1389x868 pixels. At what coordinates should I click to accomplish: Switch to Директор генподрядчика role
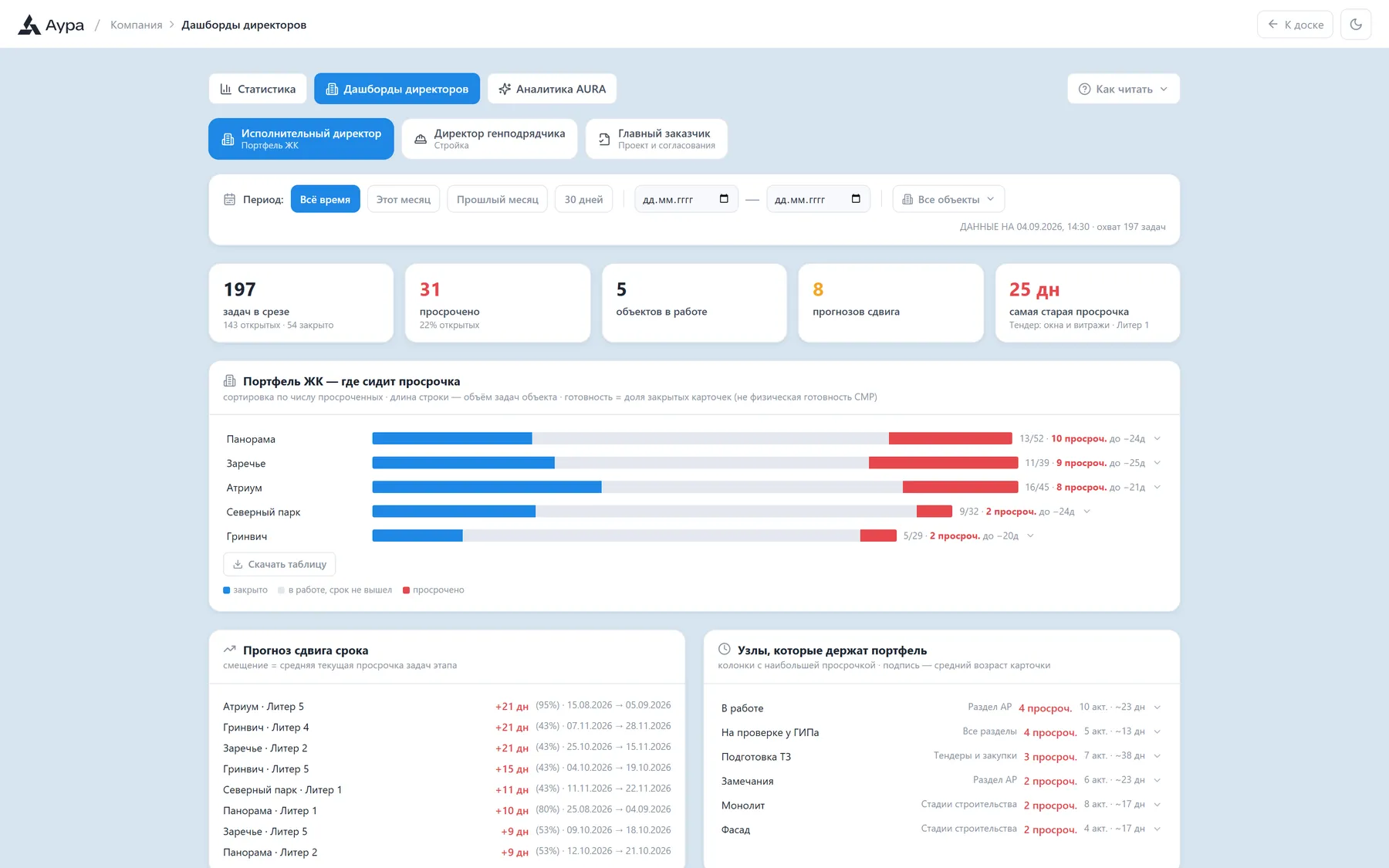click(x=489, y=139)
